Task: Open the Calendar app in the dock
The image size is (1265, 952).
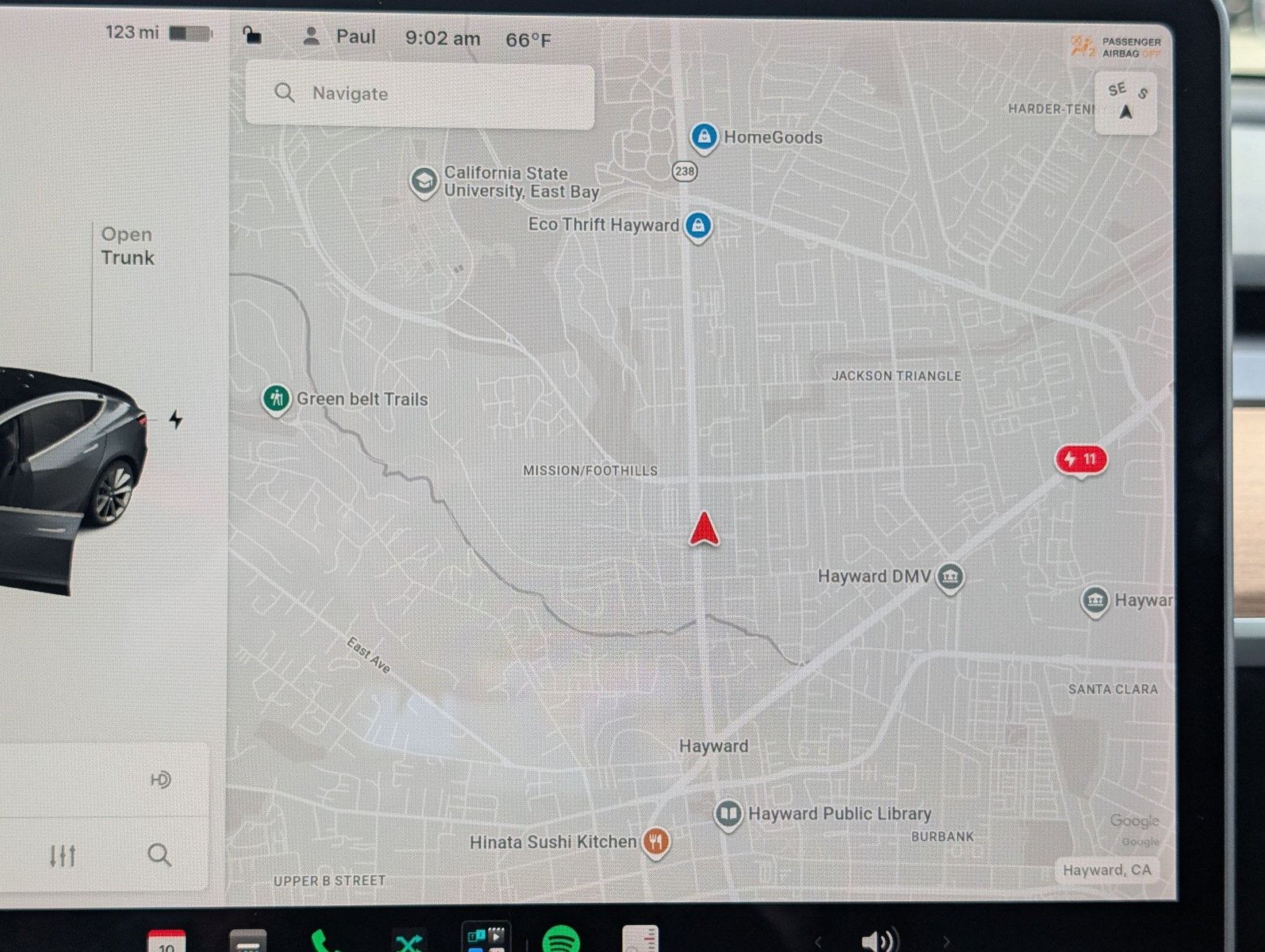Action: click(167, 942)
